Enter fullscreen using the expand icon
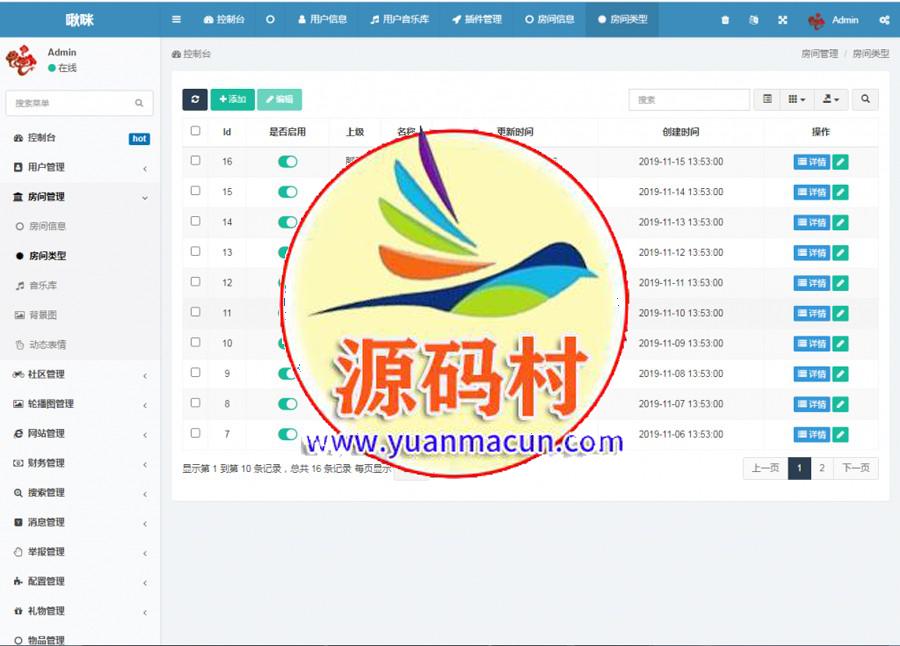The image size is (900, 646). [782, 20]
